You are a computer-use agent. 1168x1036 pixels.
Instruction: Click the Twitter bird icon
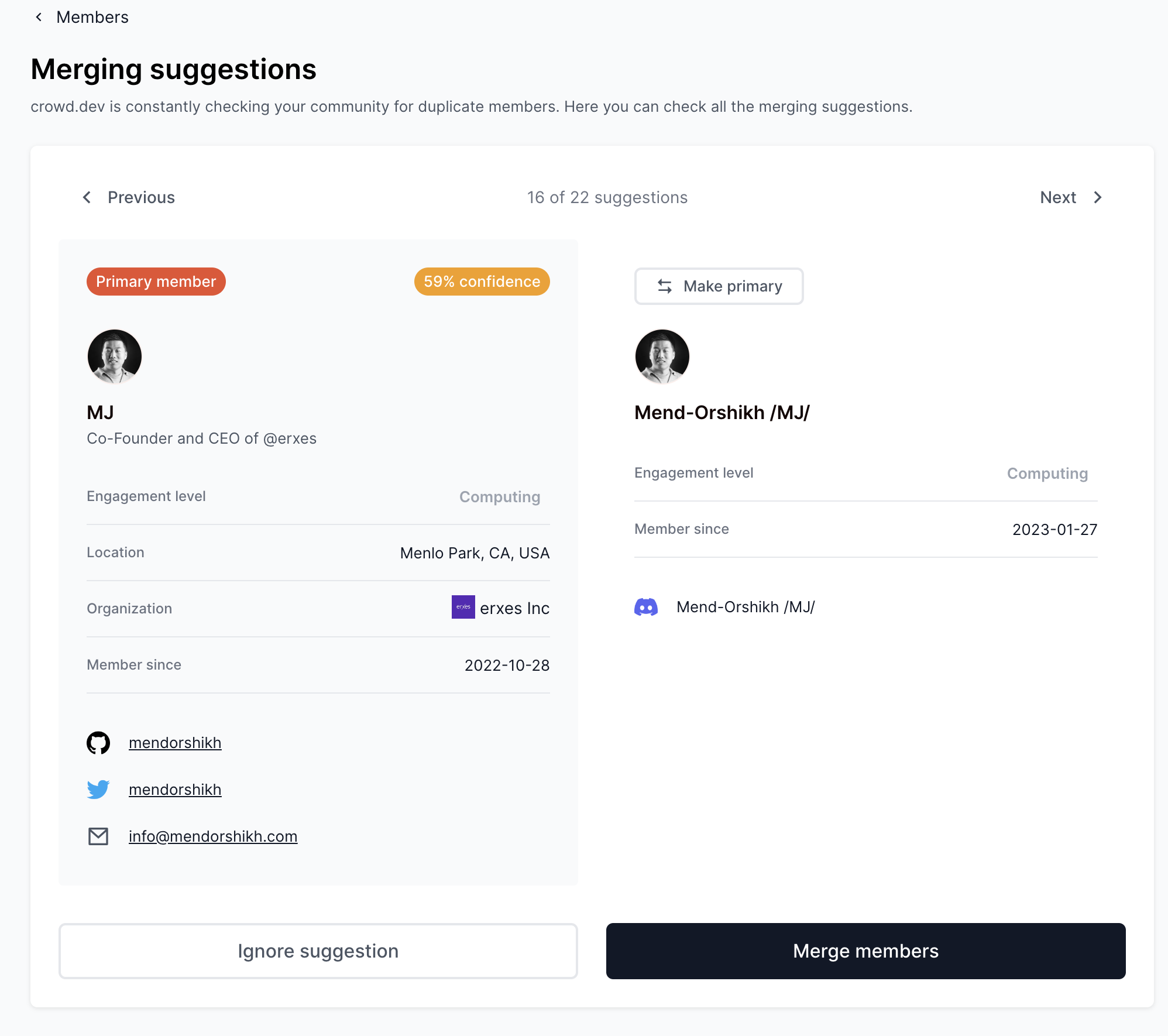[98, 790]
